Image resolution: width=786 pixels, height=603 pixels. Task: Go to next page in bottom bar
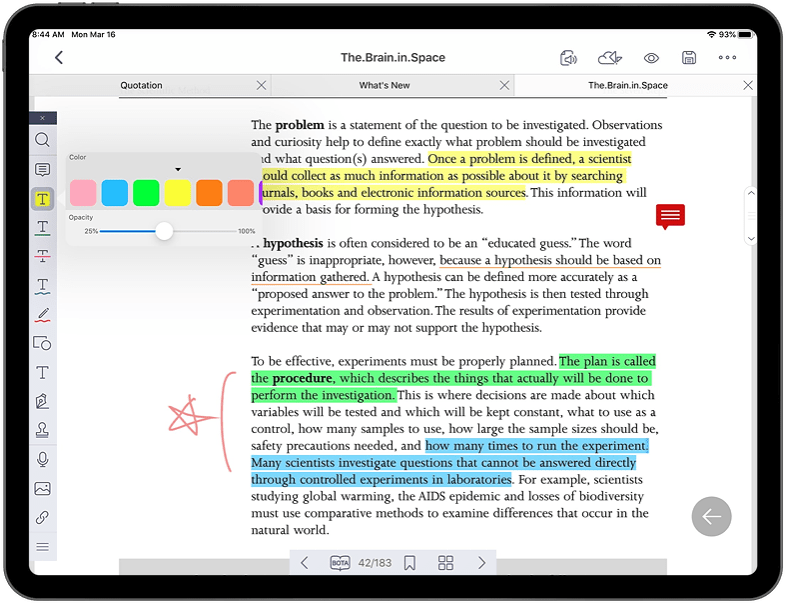482,562
